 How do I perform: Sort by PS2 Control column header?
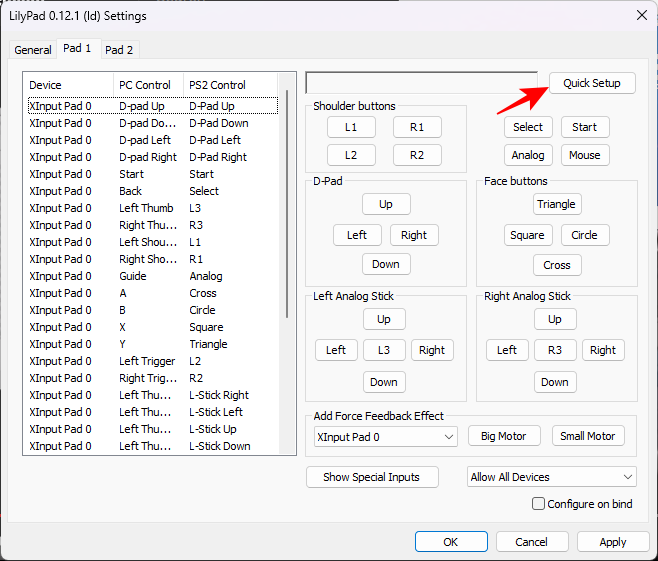coord(230,85)
